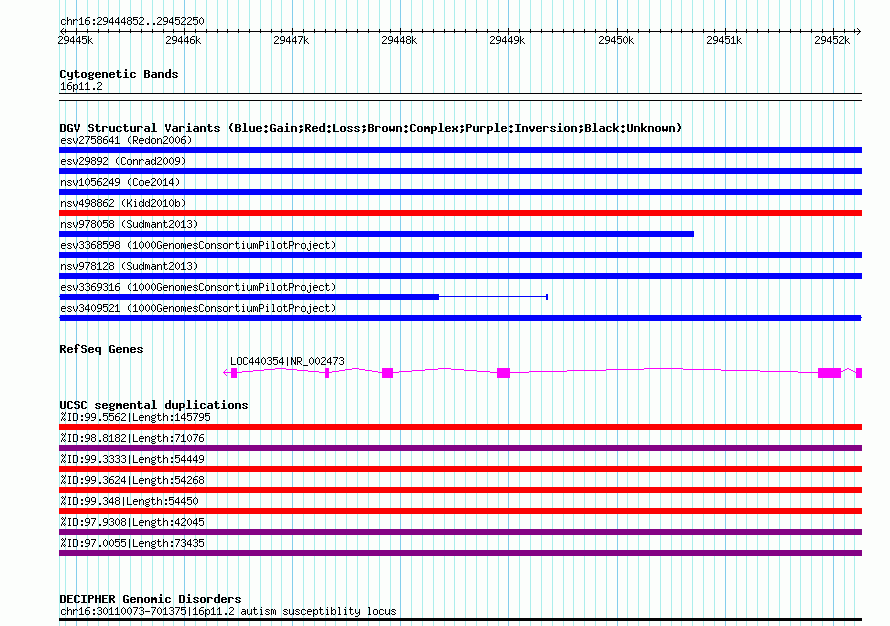Select the DGV Structural Variants track title
The height and width of the screenshot is (626, 890).
371,128
